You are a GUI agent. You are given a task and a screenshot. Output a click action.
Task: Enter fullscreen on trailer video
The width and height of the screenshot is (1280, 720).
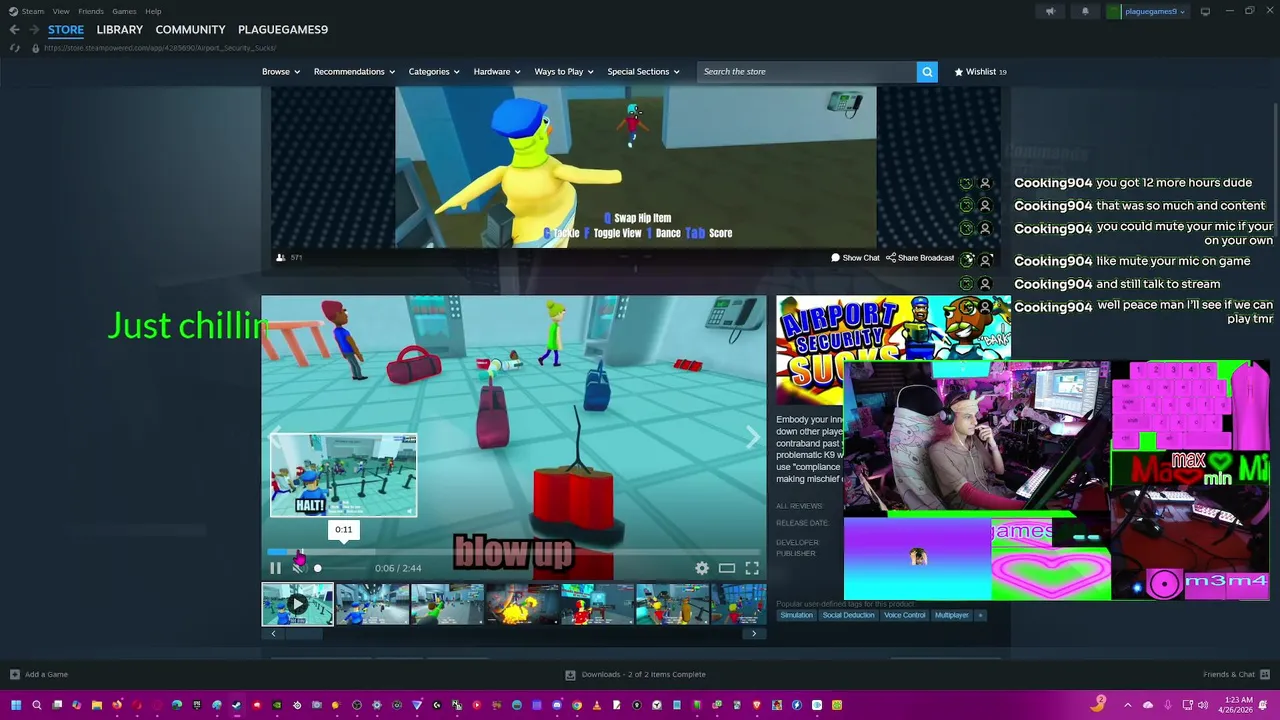752,568
